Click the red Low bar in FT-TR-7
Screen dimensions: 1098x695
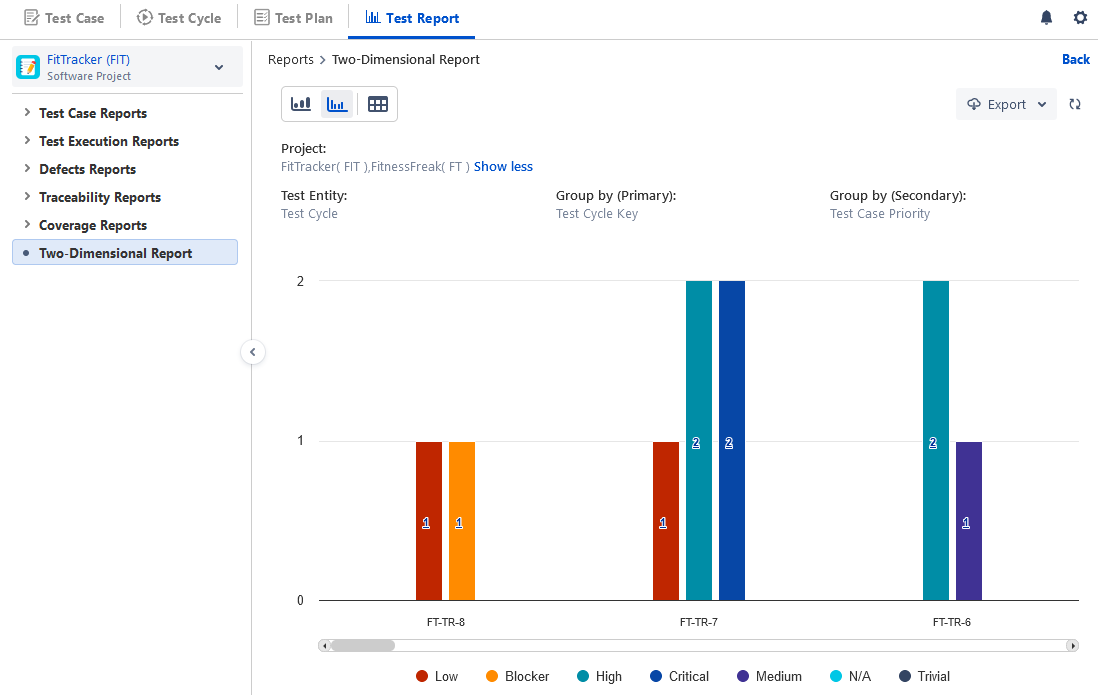[666, 521]
